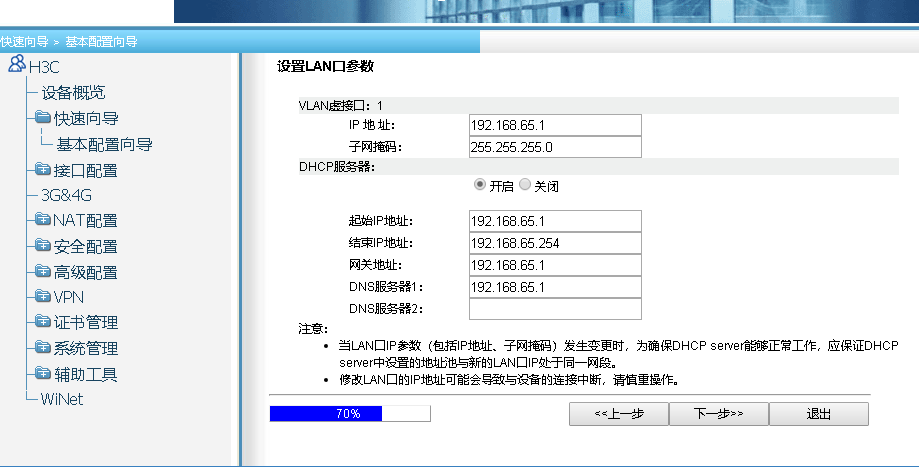919x472 pixels.
Task: Click the VLAN虚接口: 1 label
Action: 341,106
